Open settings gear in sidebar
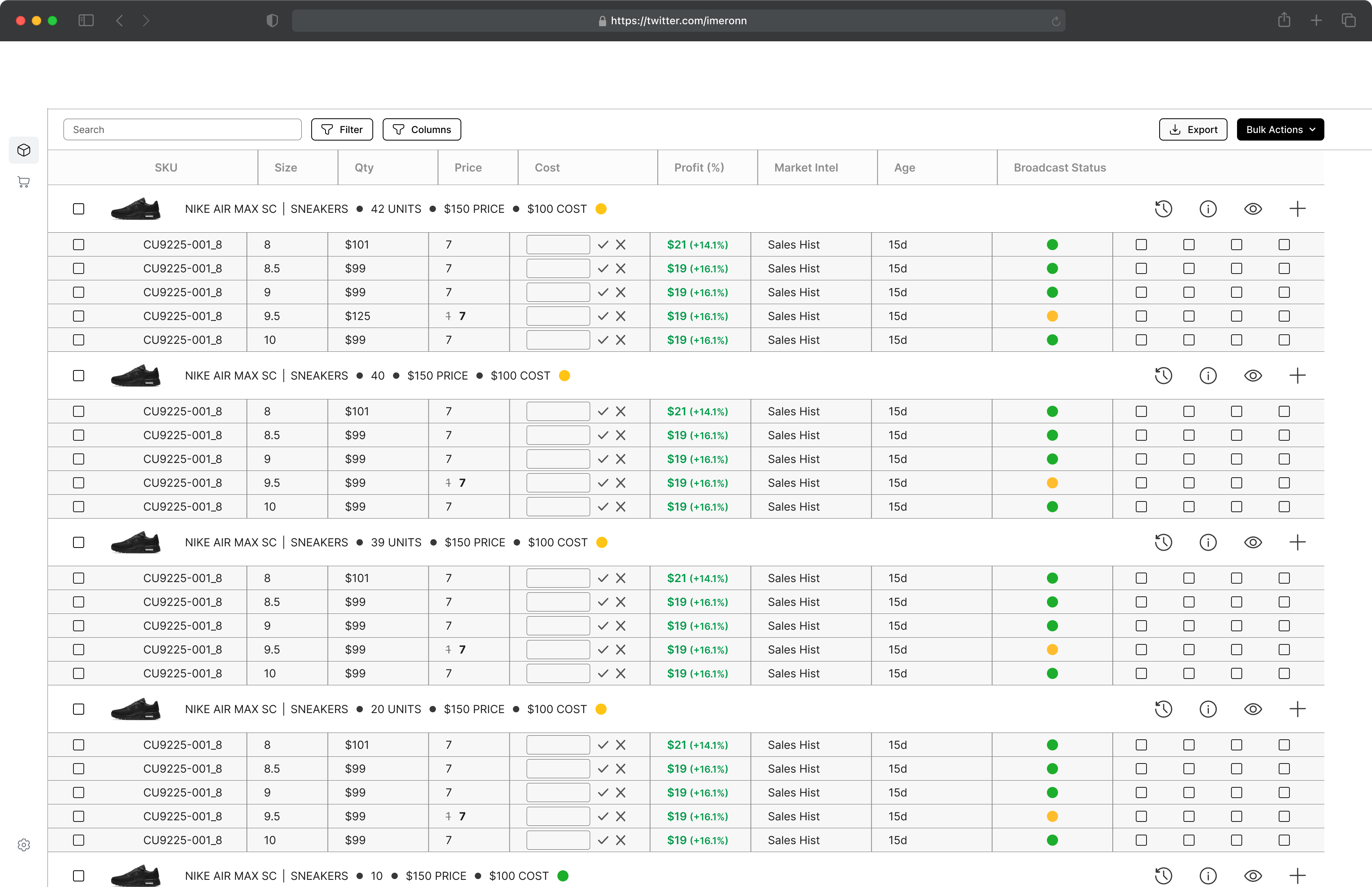The height and width of the screenshot is (887, 1372). 23,845
